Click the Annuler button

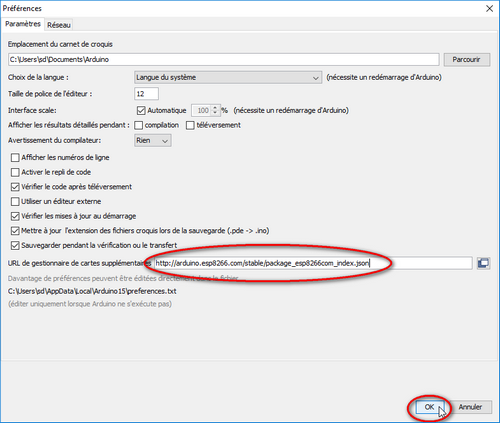pyautogui.click(x=470, y=407)
